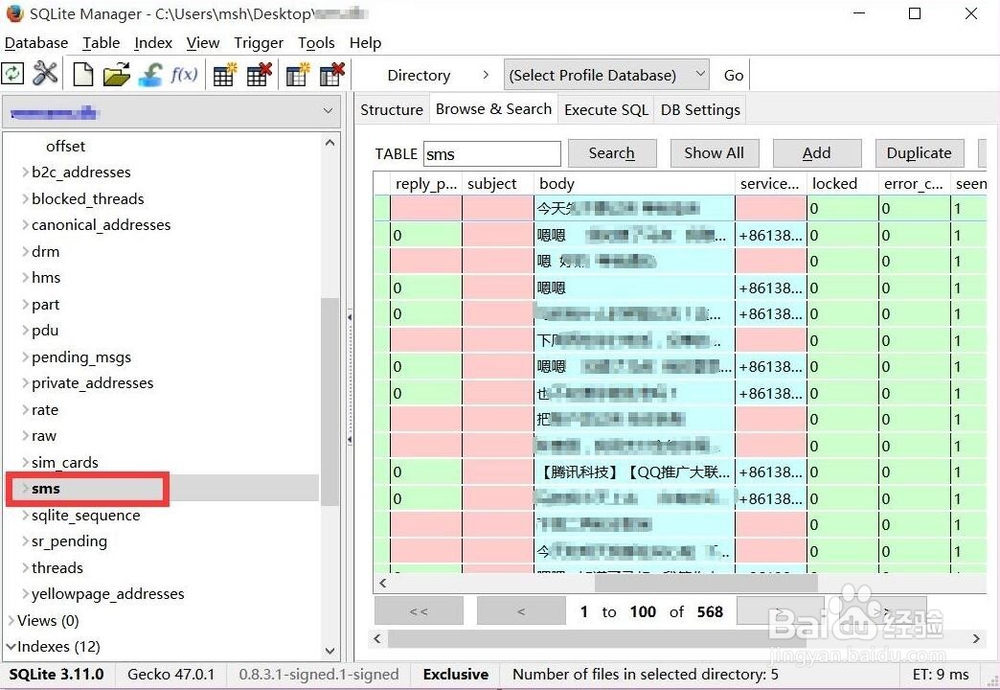Expand the Views (0) node

coord(11,620)
